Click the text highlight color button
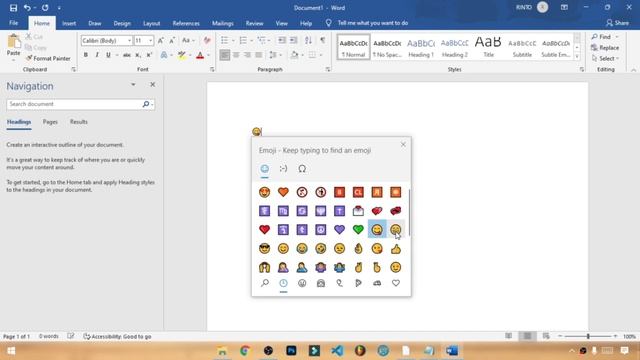This screenshot has width=640, height=360. [182, 55]
